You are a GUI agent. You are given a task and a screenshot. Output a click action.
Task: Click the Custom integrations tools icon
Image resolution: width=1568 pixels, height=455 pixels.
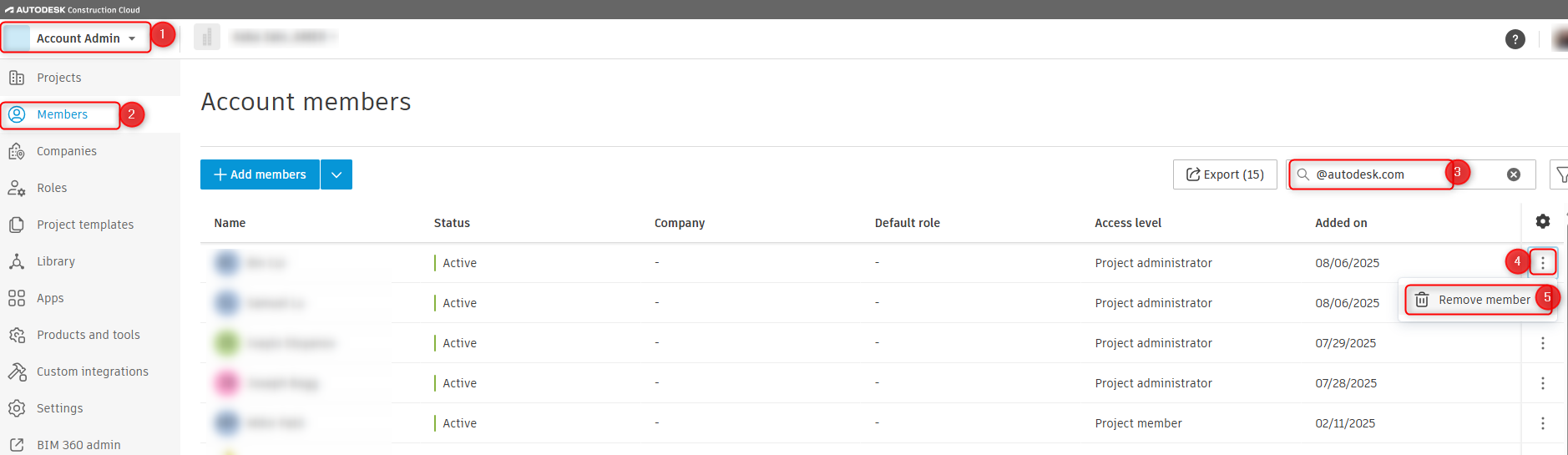click(x=17, y=372)
